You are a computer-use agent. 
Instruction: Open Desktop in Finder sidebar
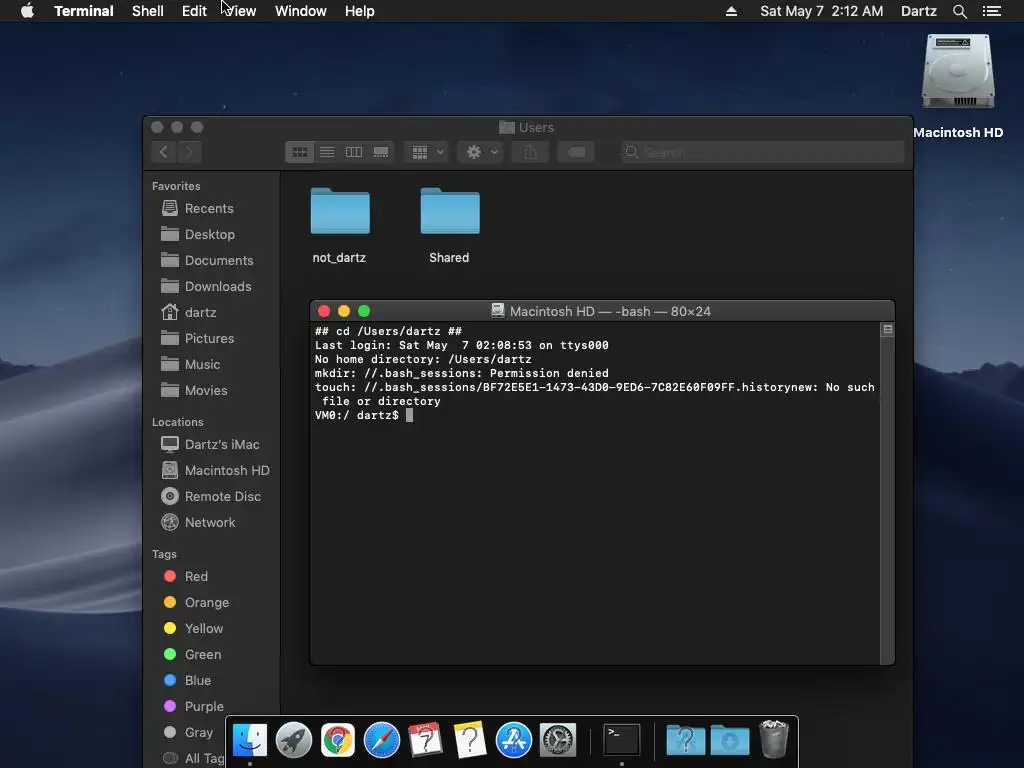click(209, 234)
